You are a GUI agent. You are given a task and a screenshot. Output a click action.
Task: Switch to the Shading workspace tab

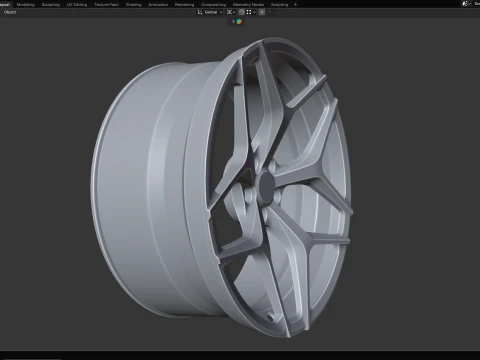[134, 5]
